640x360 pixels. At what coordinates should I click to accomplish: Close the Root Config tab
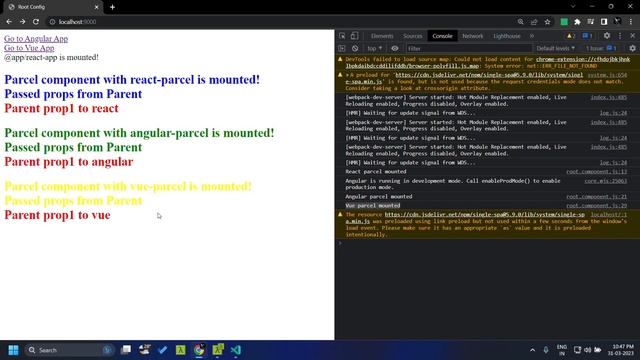97,7
